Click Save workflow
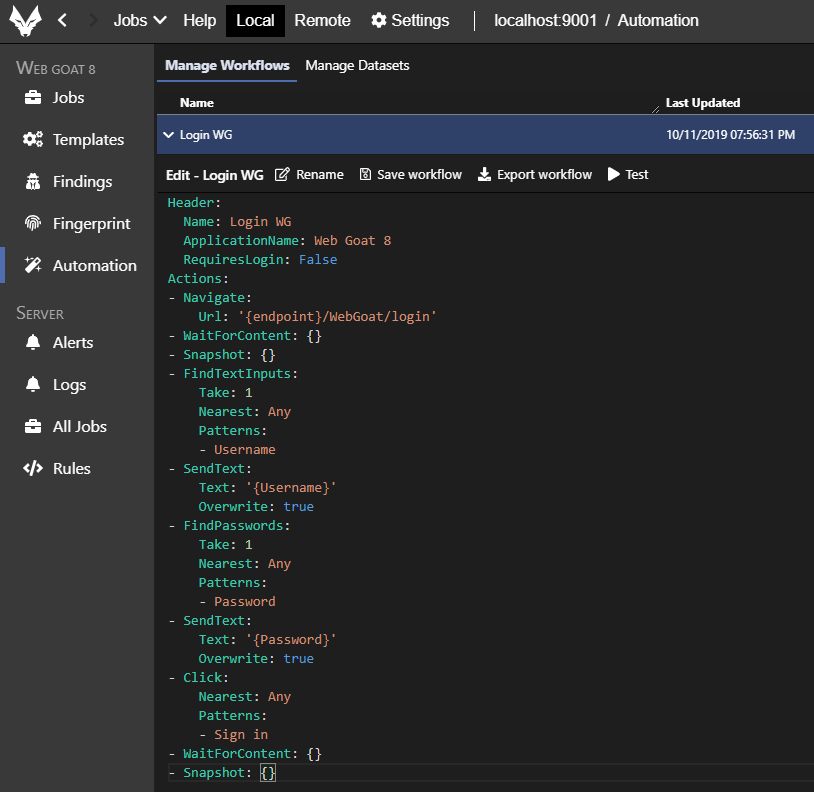814x792 pixels. click(x=410, y=175)
